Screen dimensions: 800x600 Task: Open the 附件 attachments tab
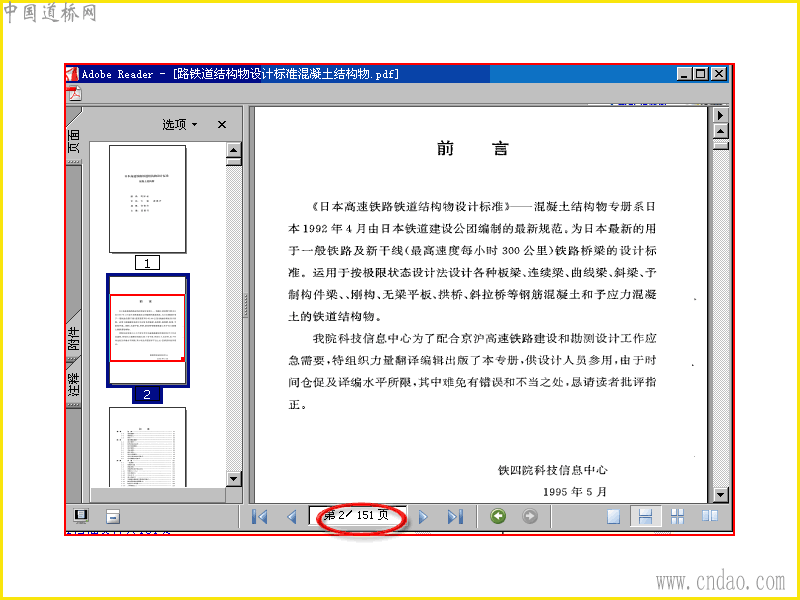[74, 338]
